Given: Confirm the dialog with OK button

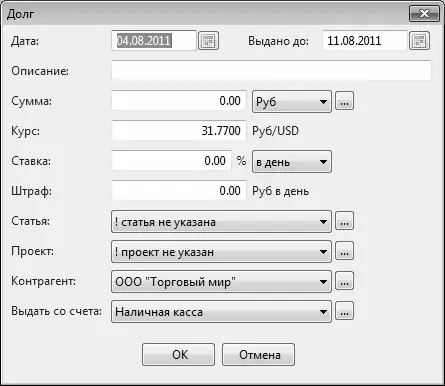Looking at the screenshot, I should tap(178, 355).
